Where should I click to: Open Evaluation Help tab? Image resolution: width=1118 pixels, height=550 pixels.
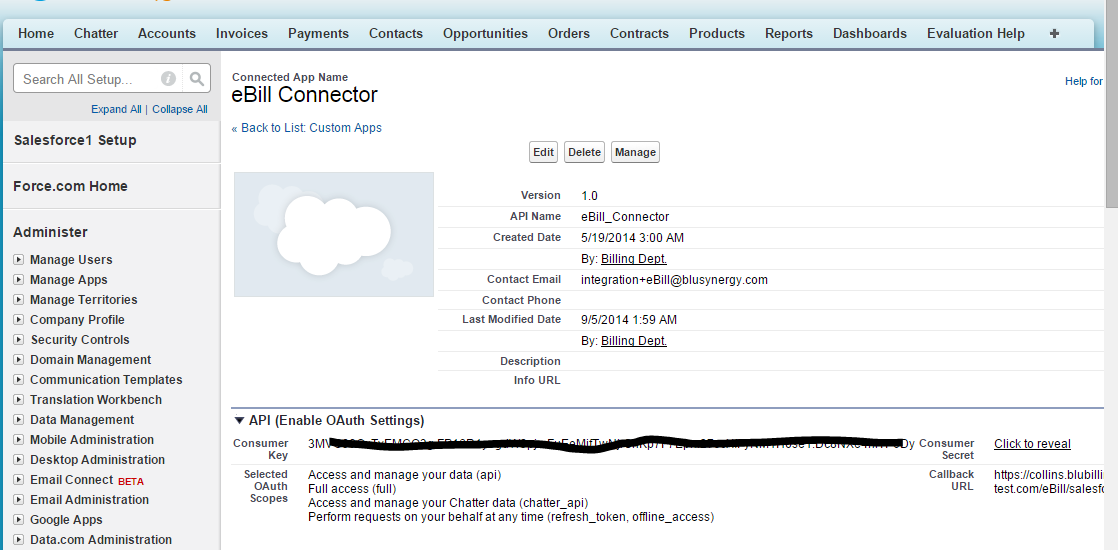click(x=975, y=34)
